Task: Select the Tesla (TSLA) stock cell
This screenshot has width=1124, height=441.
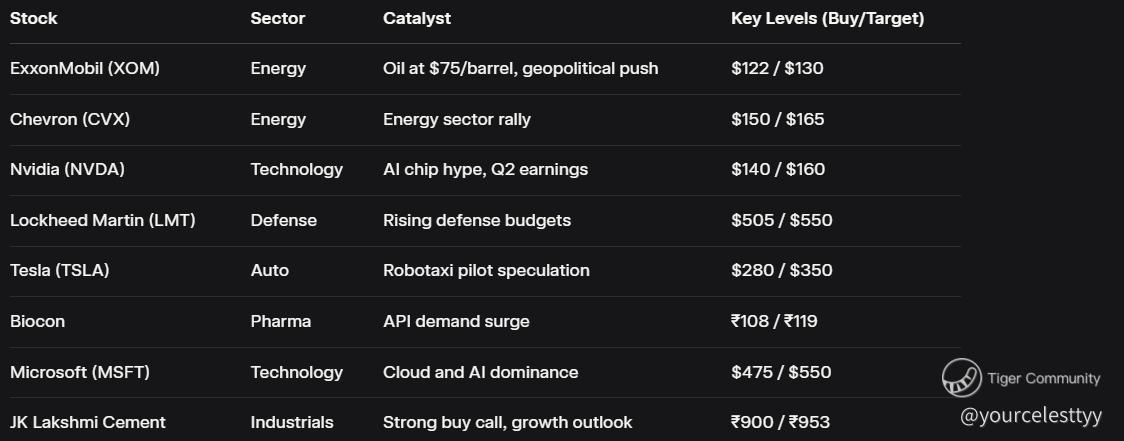Action: (60, 270)
